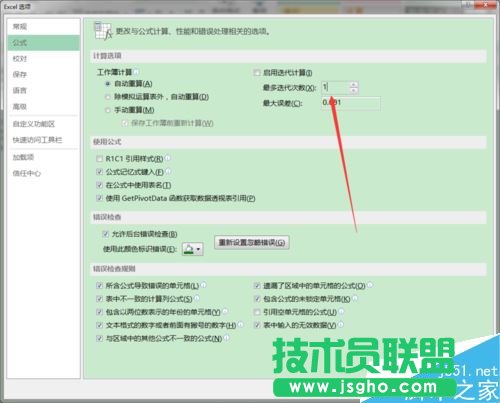The height and width of the screenshot is (403, 500).
Task: Select 手动重算(M) radio option
Action: 108,110
